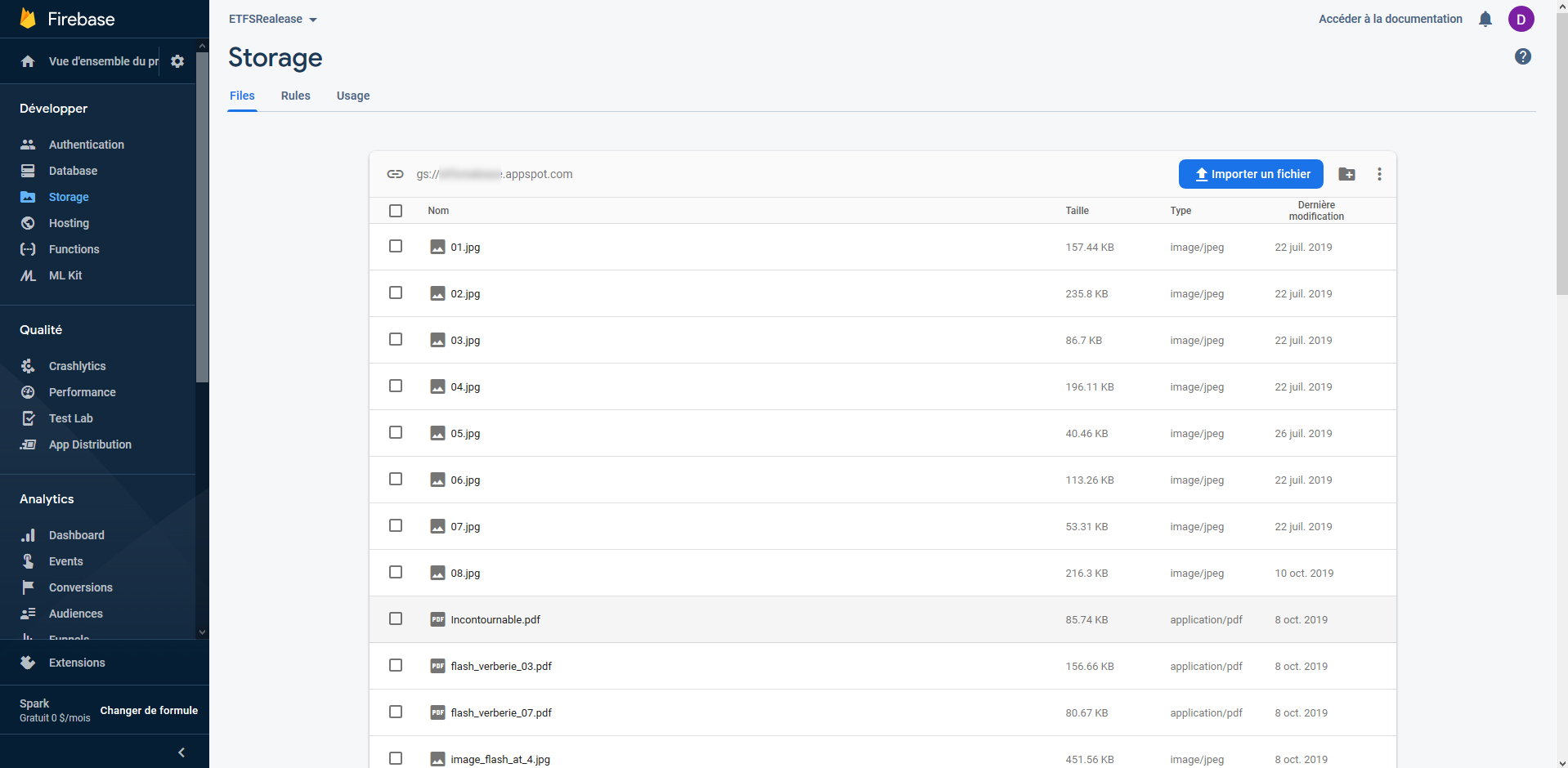Viewport: 1568px width, 768px height.
Task: Click the Performance gauge icon
Action: (x=28, y=392)
